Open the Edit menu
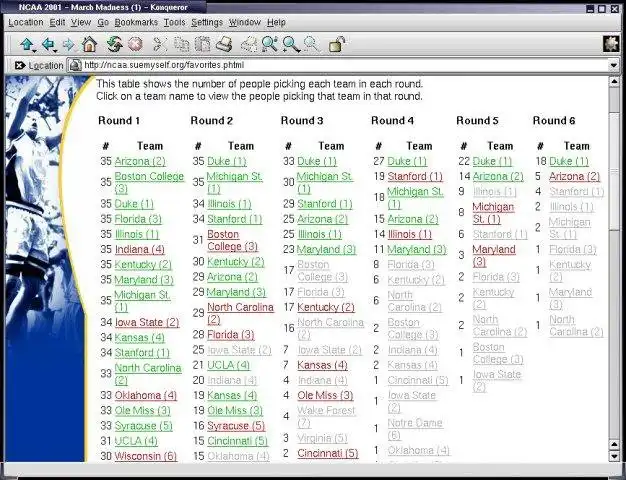The image size is (626, 480). (57, 22)
